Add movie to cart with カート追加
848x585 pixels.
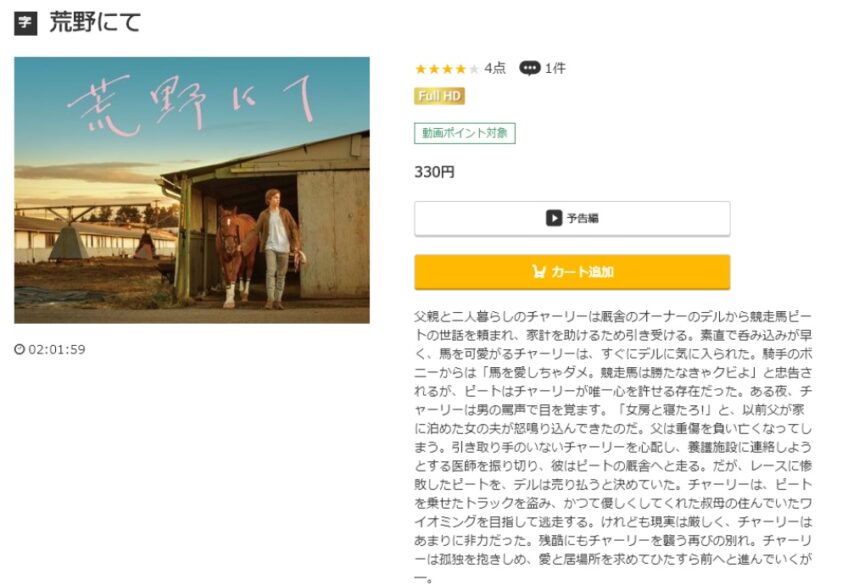click(572, 272)
